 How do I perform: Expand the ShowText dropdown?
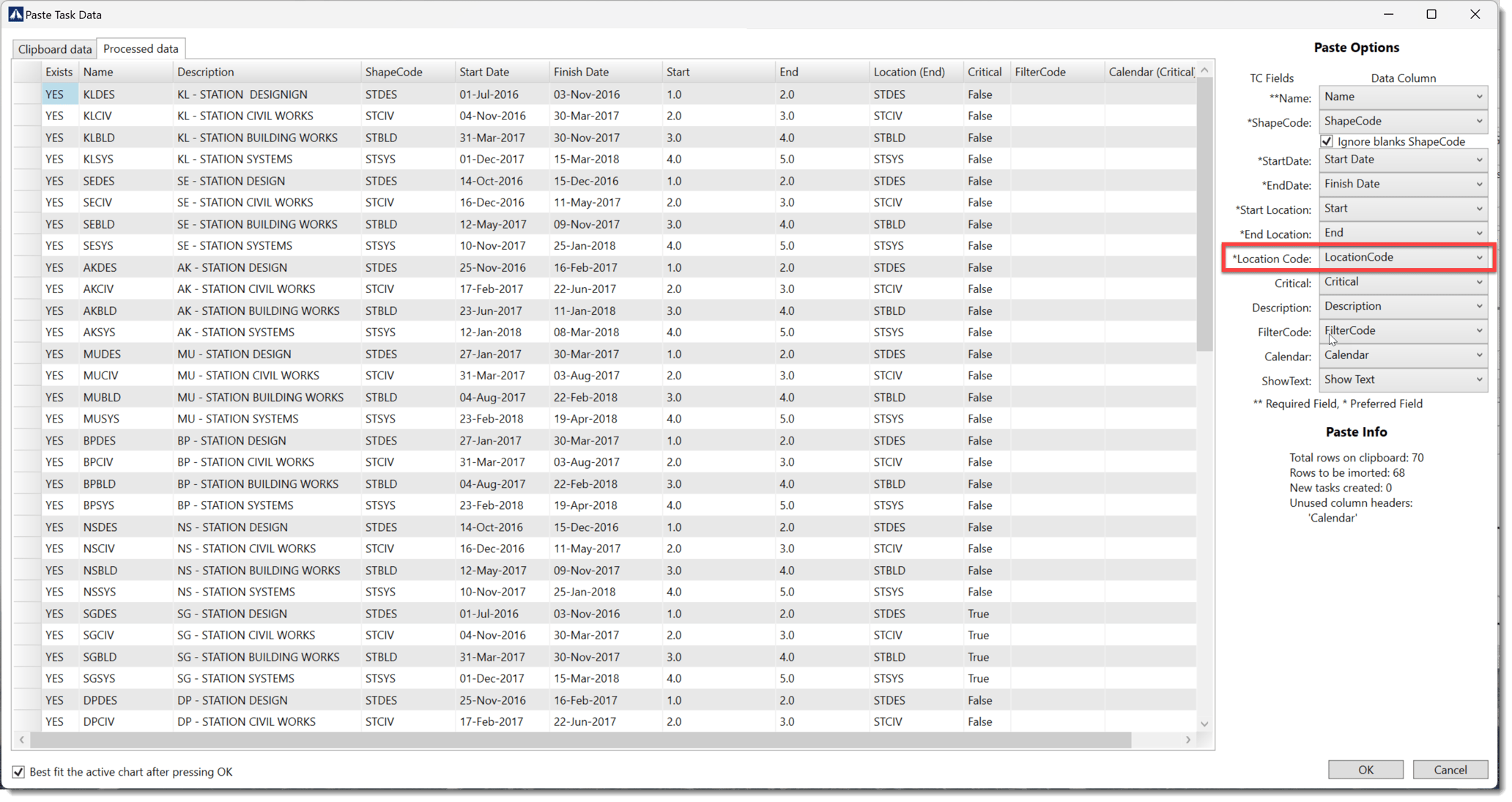[x=1402, y=379]
